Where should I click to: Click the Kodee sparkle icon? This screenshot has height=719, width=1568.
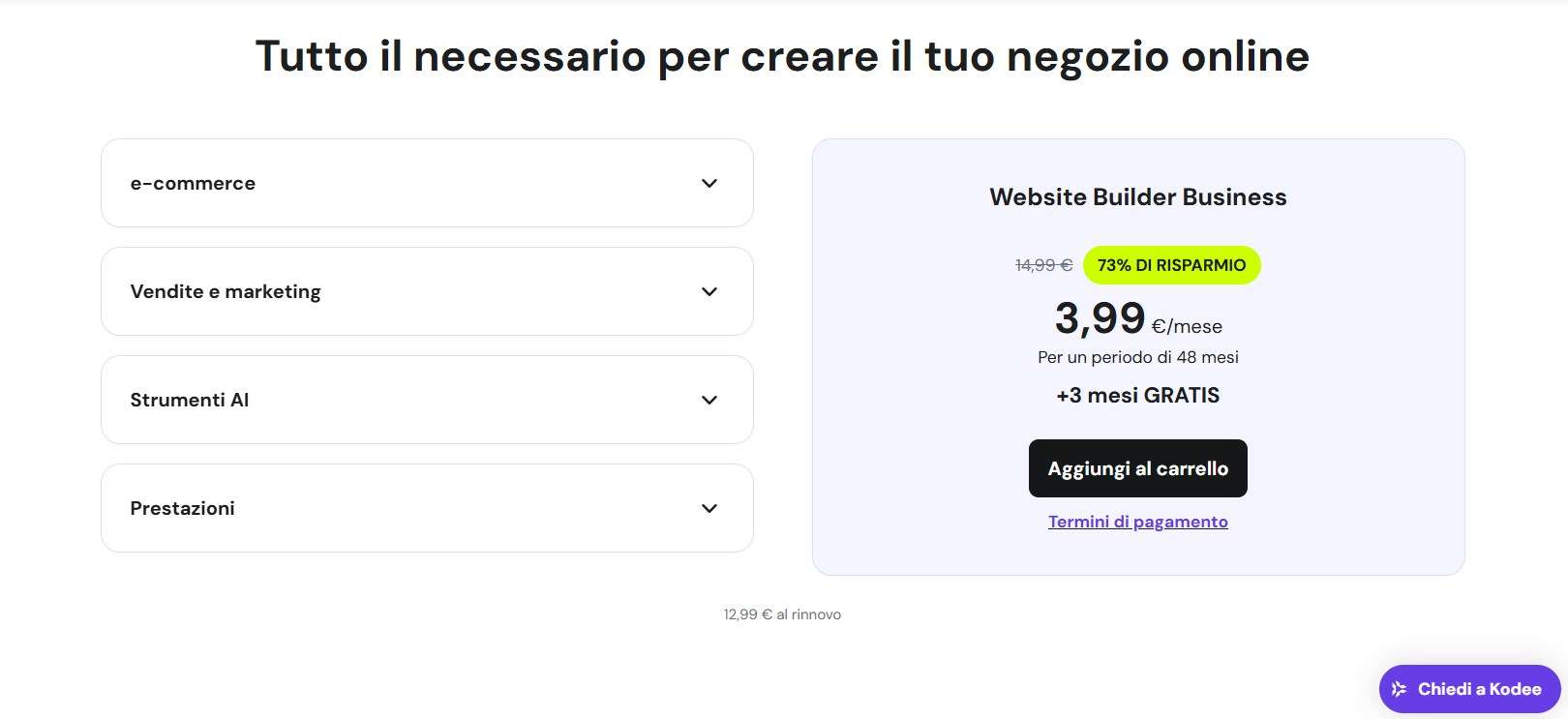coord(1399,689)
